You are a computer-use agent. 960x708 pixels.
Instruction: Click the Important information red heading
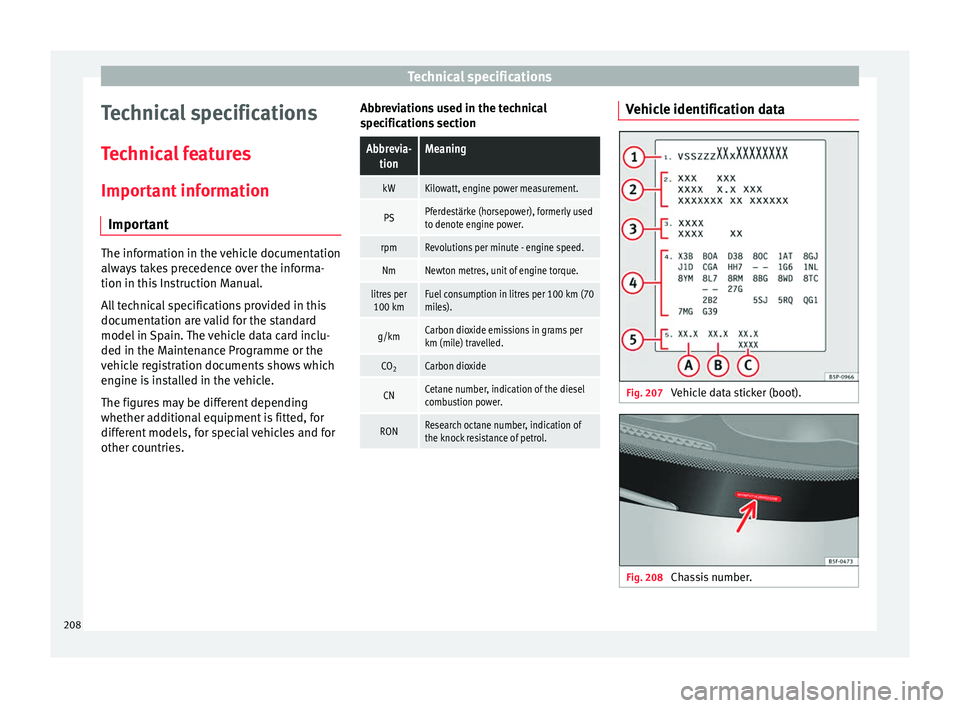pos(185,190)
